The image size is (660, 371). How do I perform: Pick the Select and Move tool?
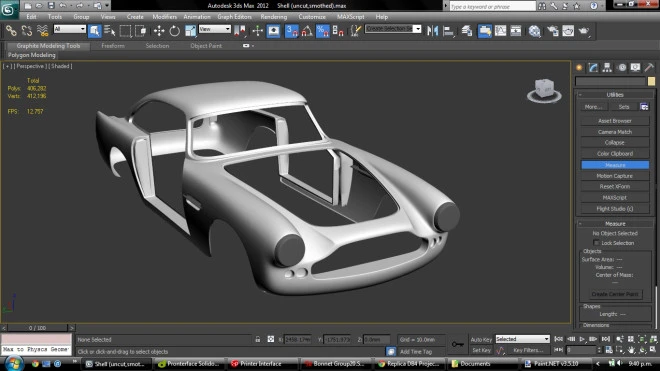pyautogui.click(x=159, y=31)
